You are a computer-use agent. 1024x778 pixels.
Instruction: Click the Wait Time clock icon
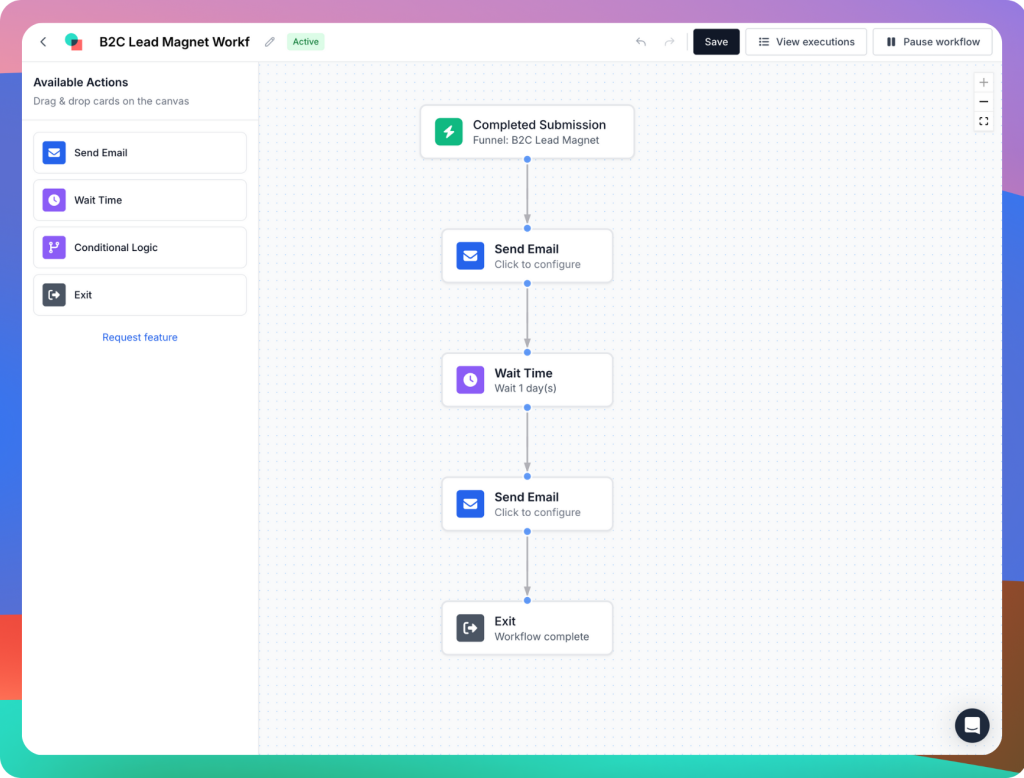click(53, 200)
